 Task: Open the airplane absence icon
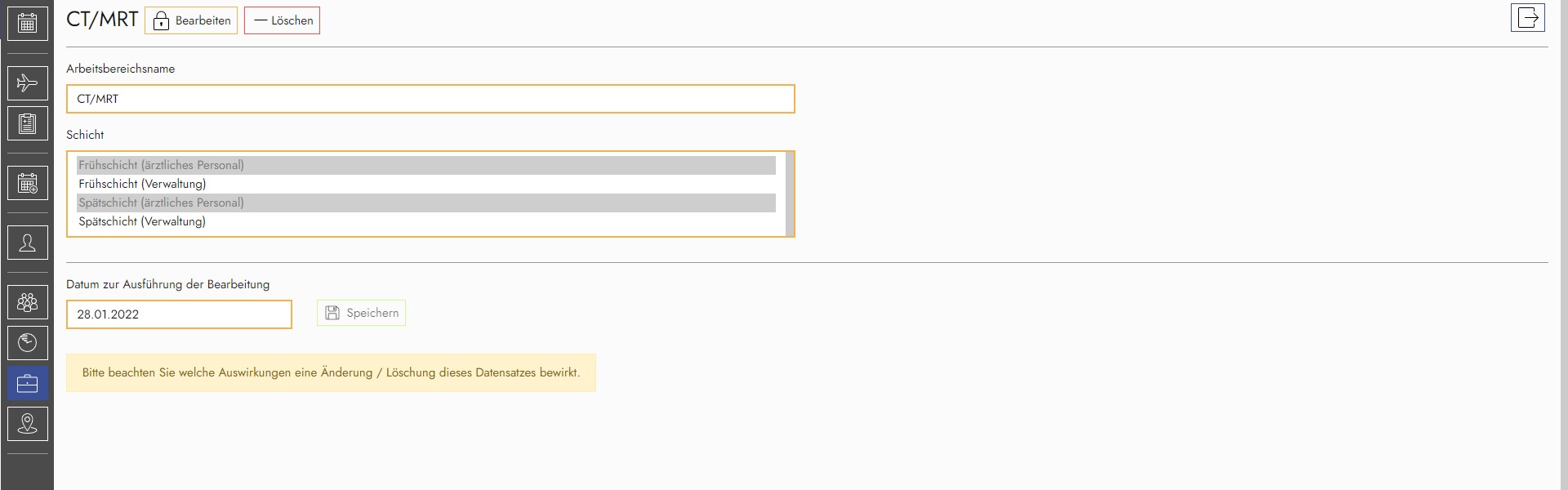[27, 83]
